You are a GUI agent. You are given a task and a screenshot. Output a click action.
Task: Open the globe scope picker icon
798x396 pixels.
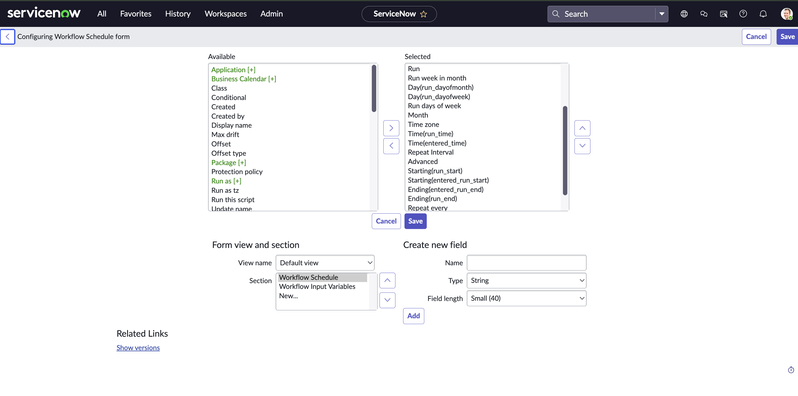pos(684,14)
